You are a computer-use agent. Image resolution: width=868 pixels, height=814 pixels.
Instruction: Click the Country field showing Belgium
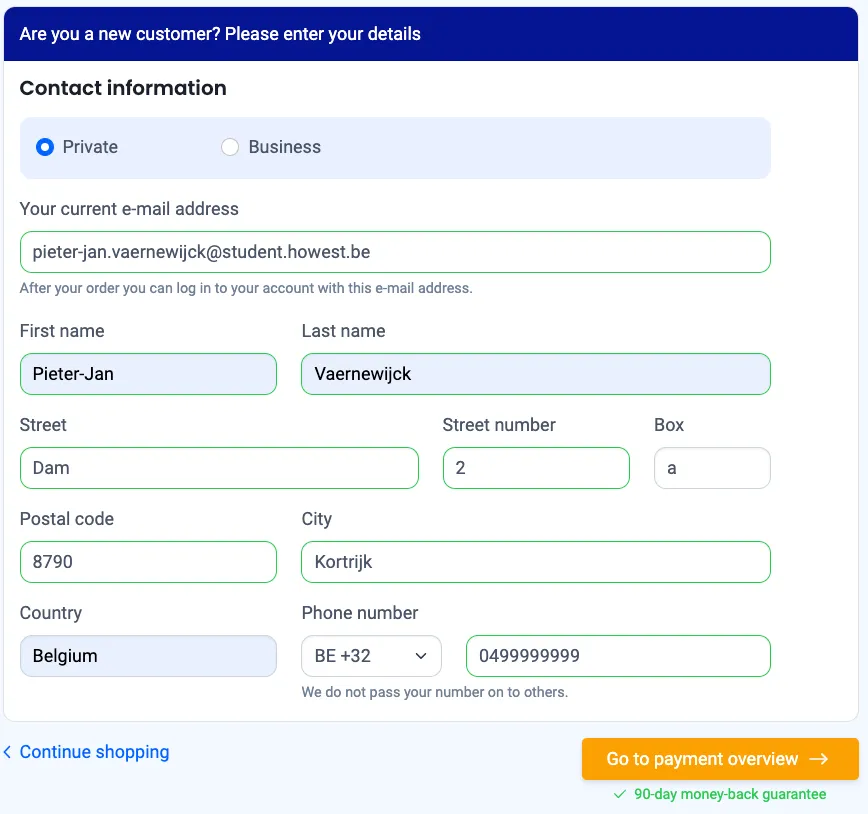pos(148,656)
